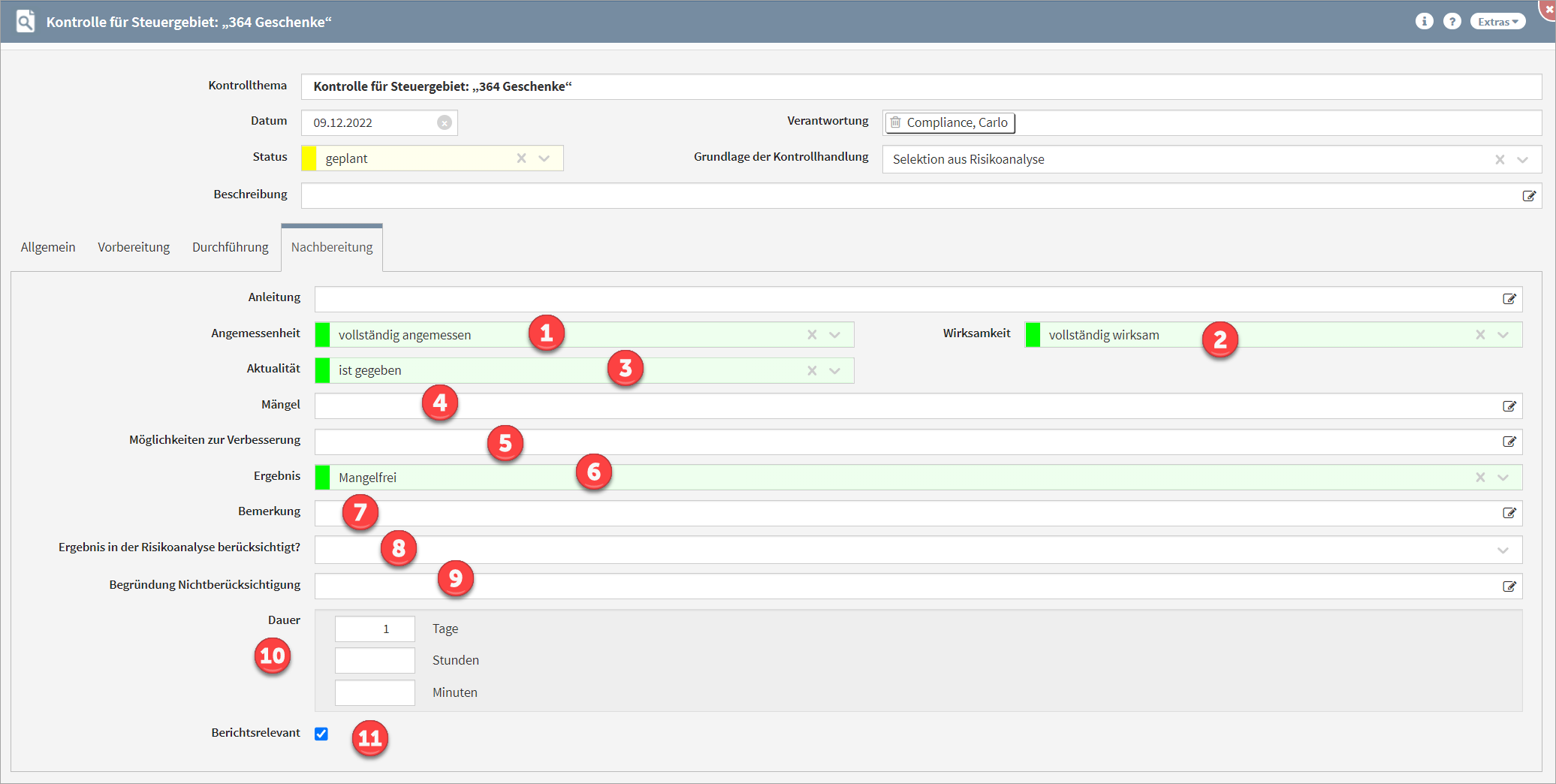Open editor icon for Bemerkung field

click(1509, 513)
